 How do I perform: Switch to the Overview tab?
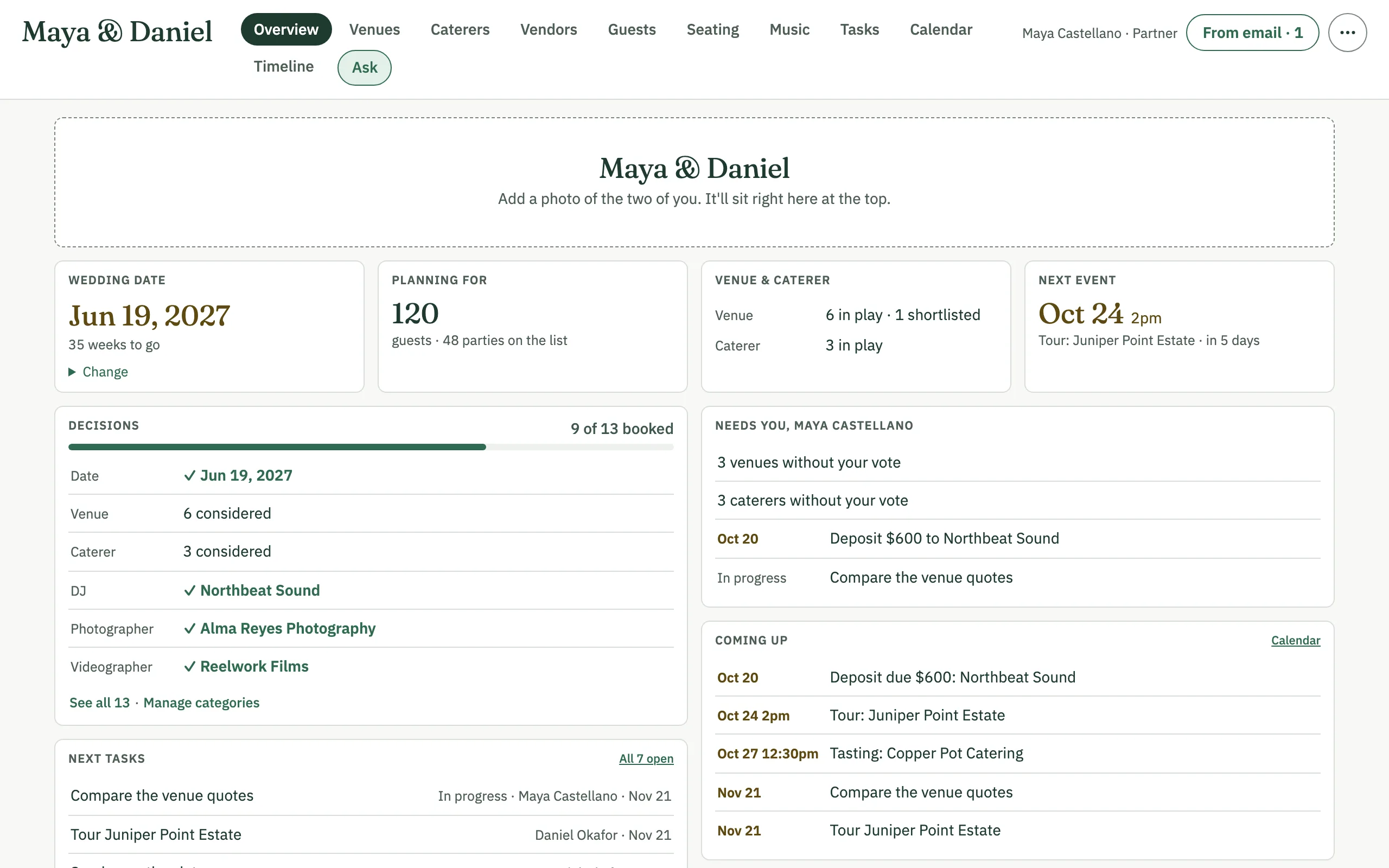tap(286, 29)
